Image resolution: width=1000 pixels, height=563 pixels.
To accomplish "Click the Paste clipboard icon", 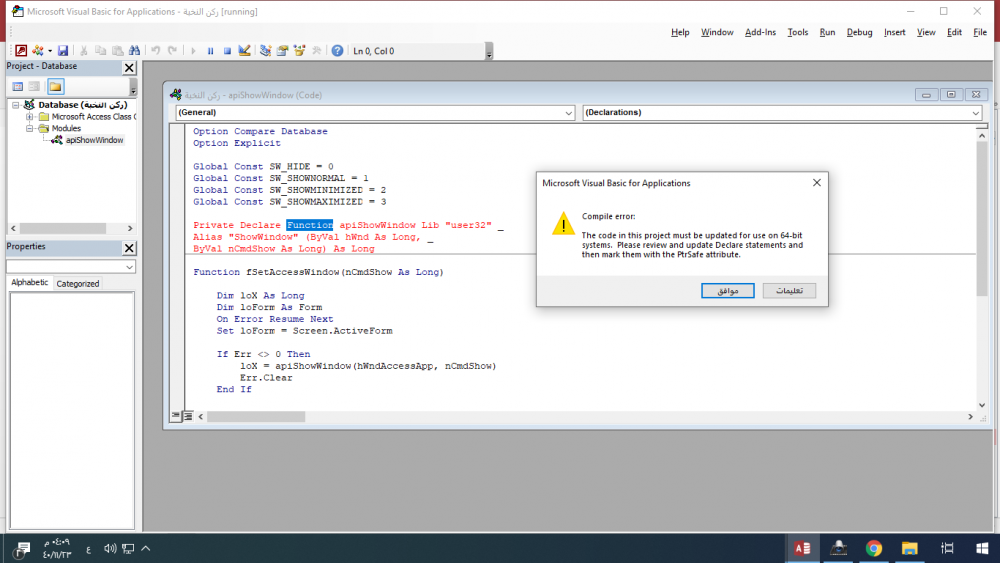I will tap(117, 50).
